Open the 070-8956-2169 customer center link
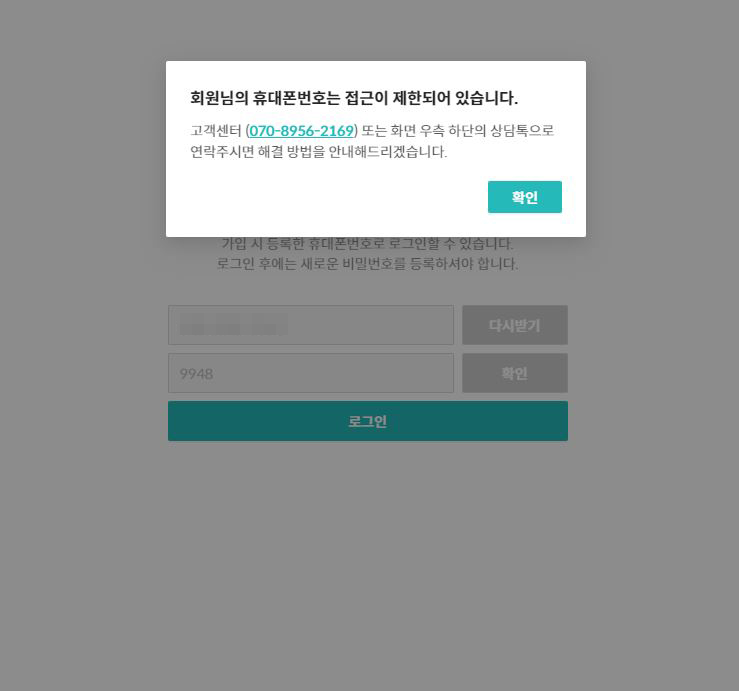The image size is (739, 691). 302,131
